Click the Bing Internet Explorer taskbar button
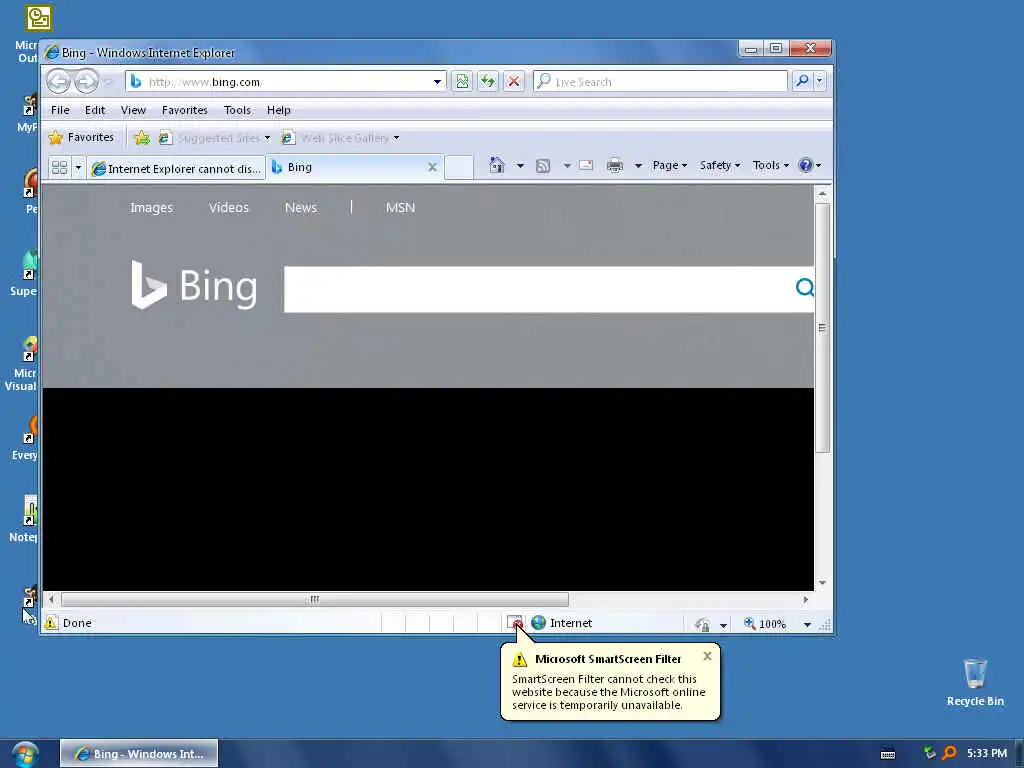The width and height of the screenshot is (1024, 768). (x=139, y=754)
